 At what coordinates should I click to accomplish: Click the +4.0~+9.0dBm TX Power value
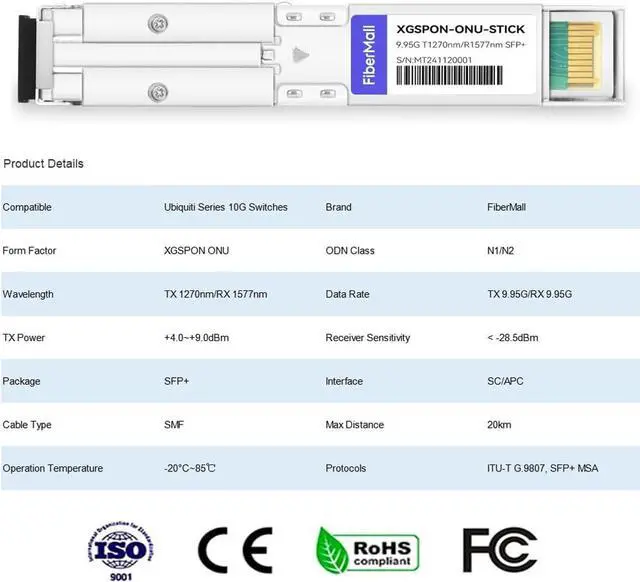196,338
